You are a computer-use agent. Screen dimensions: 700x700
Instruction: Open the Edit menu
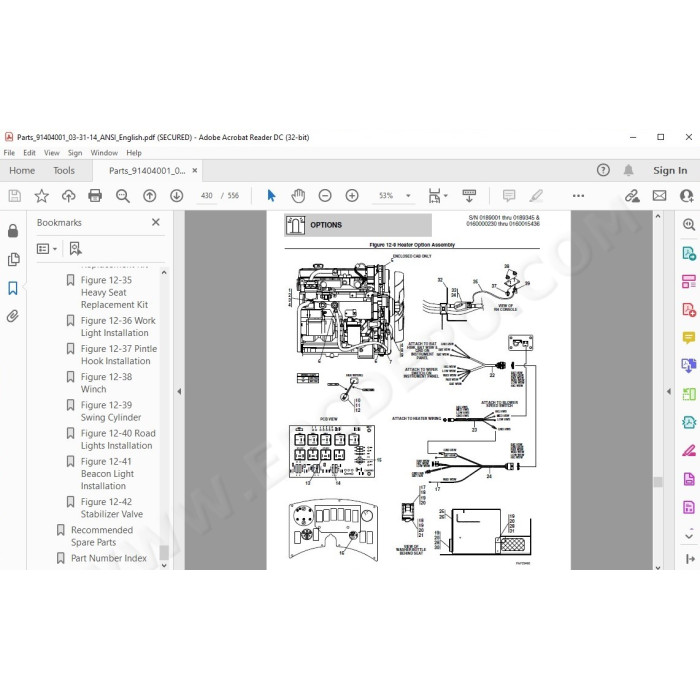pyautogui.click(x=29, y=153)
